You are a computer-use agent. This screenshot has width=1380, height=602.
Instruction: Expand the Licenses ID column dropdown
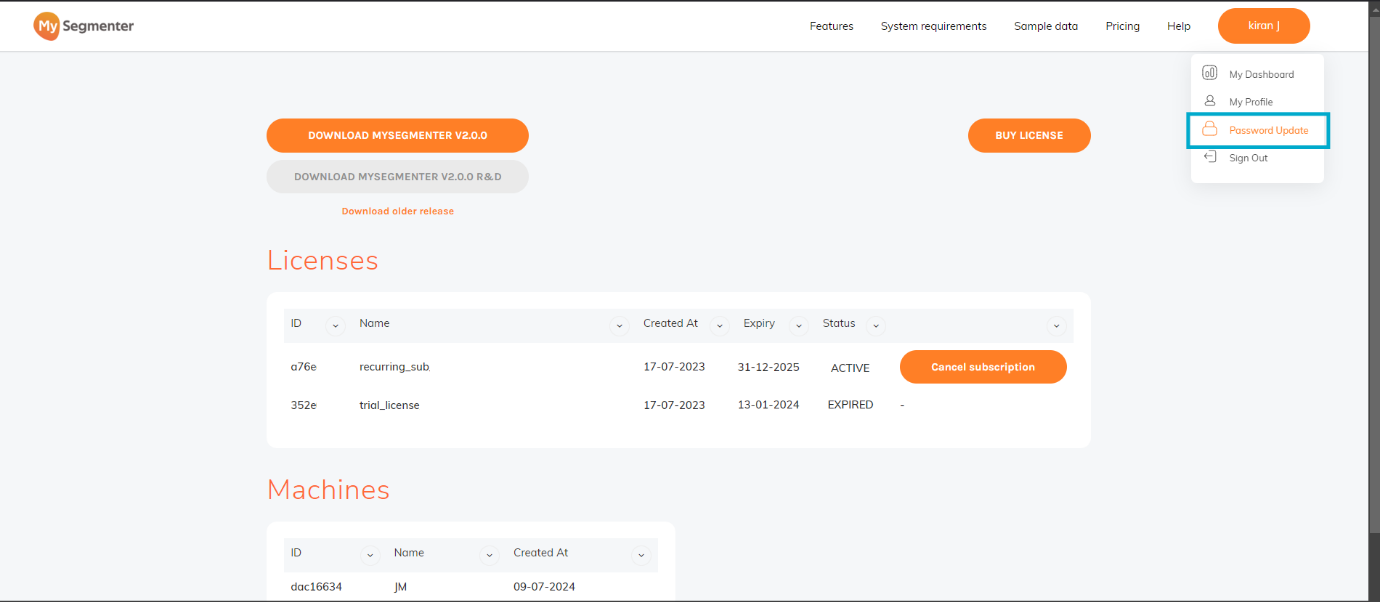tap(335, 326)
